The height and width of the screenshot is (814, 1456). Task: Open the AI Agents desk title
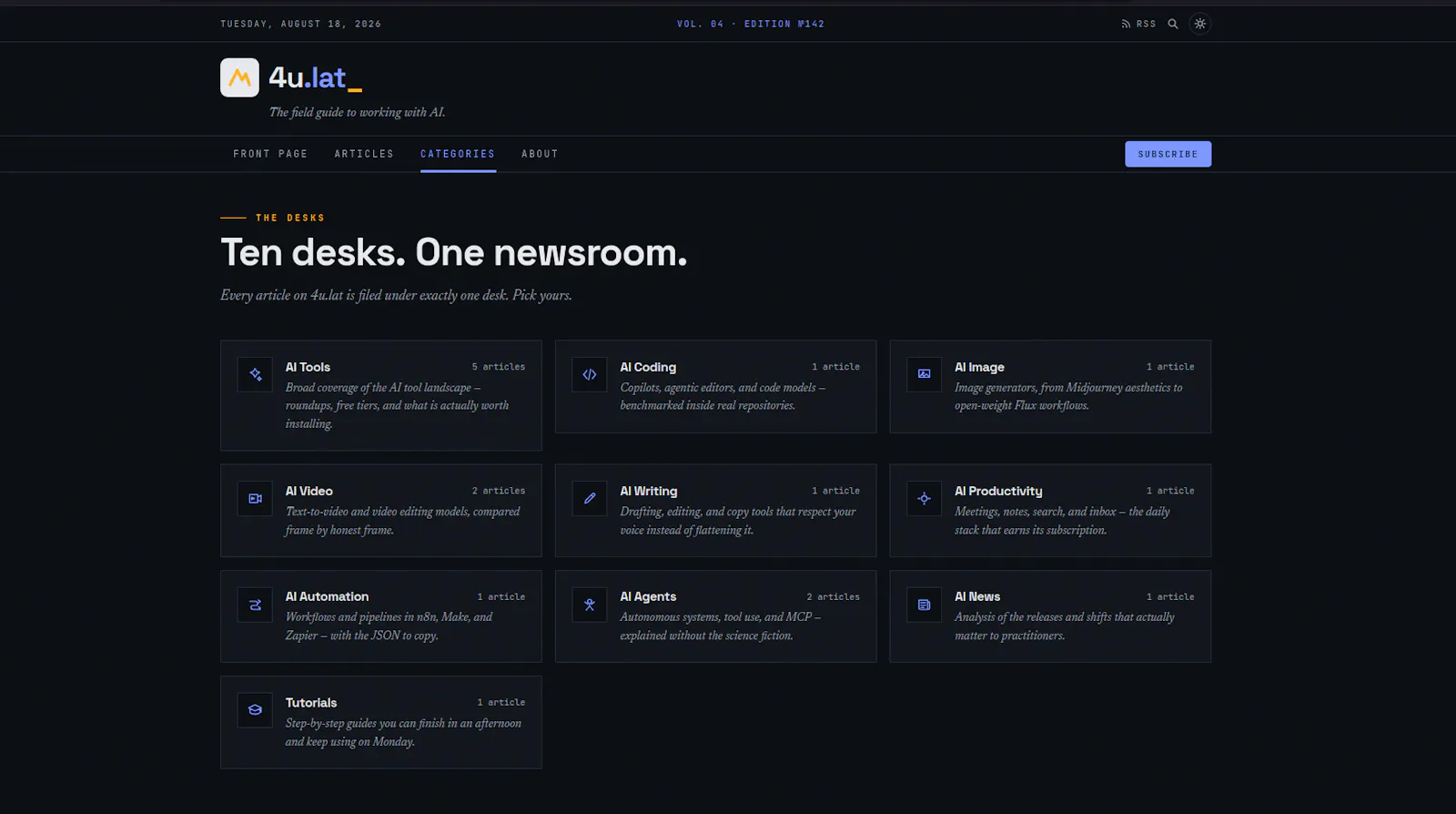tap(648, 596)
